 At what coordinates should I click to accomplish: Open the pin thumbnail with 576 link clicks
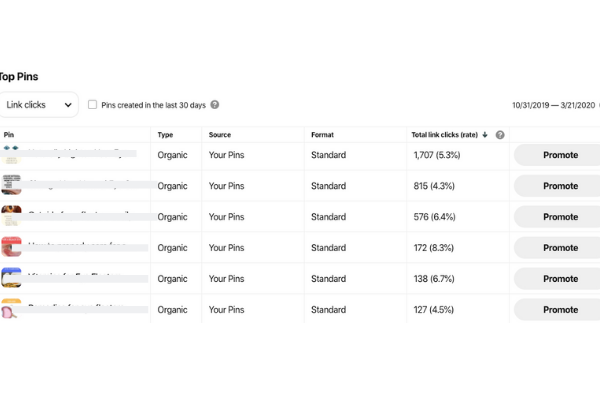pos(12,216)
